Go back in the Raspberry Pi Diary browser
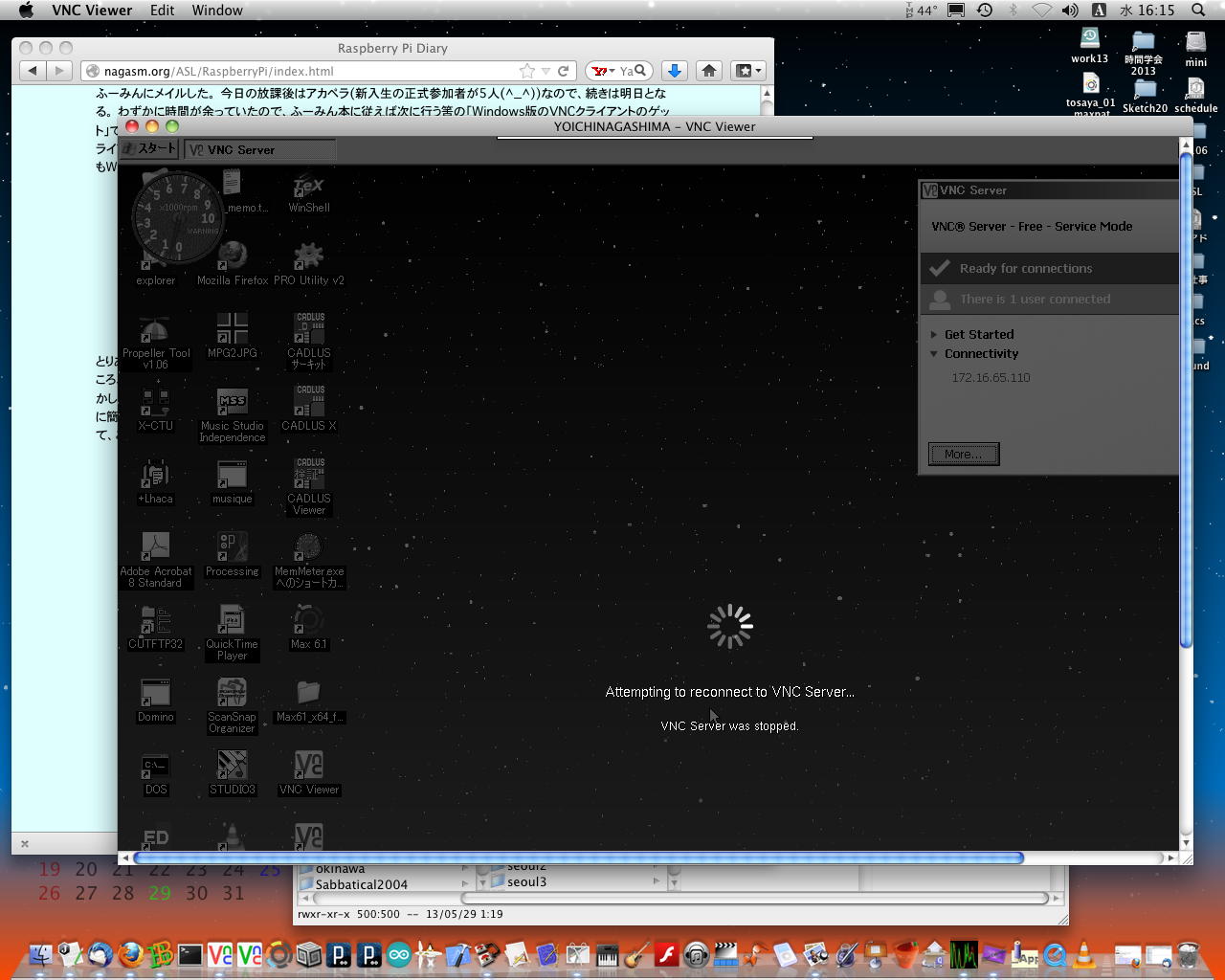This screenshot has height=980, width=1225. click(x=33, y=71)
